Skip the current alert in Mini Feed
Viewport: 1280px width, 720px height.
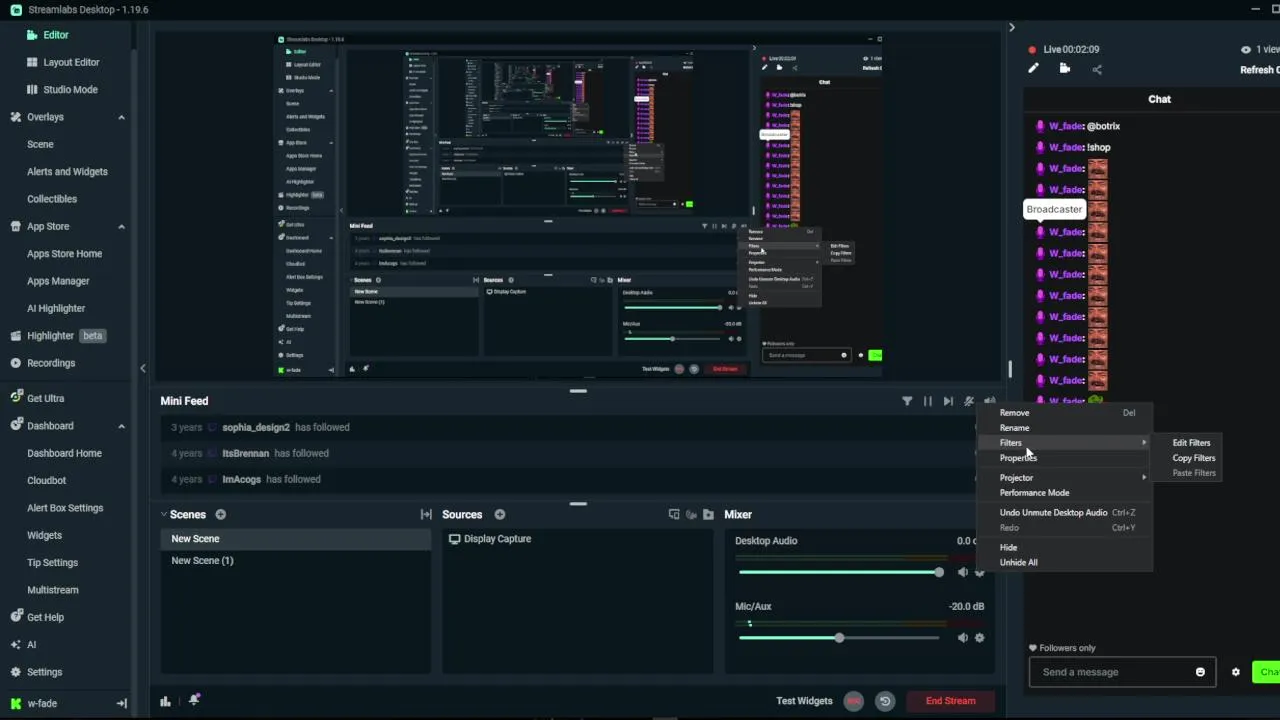click(x=948, y=401)
